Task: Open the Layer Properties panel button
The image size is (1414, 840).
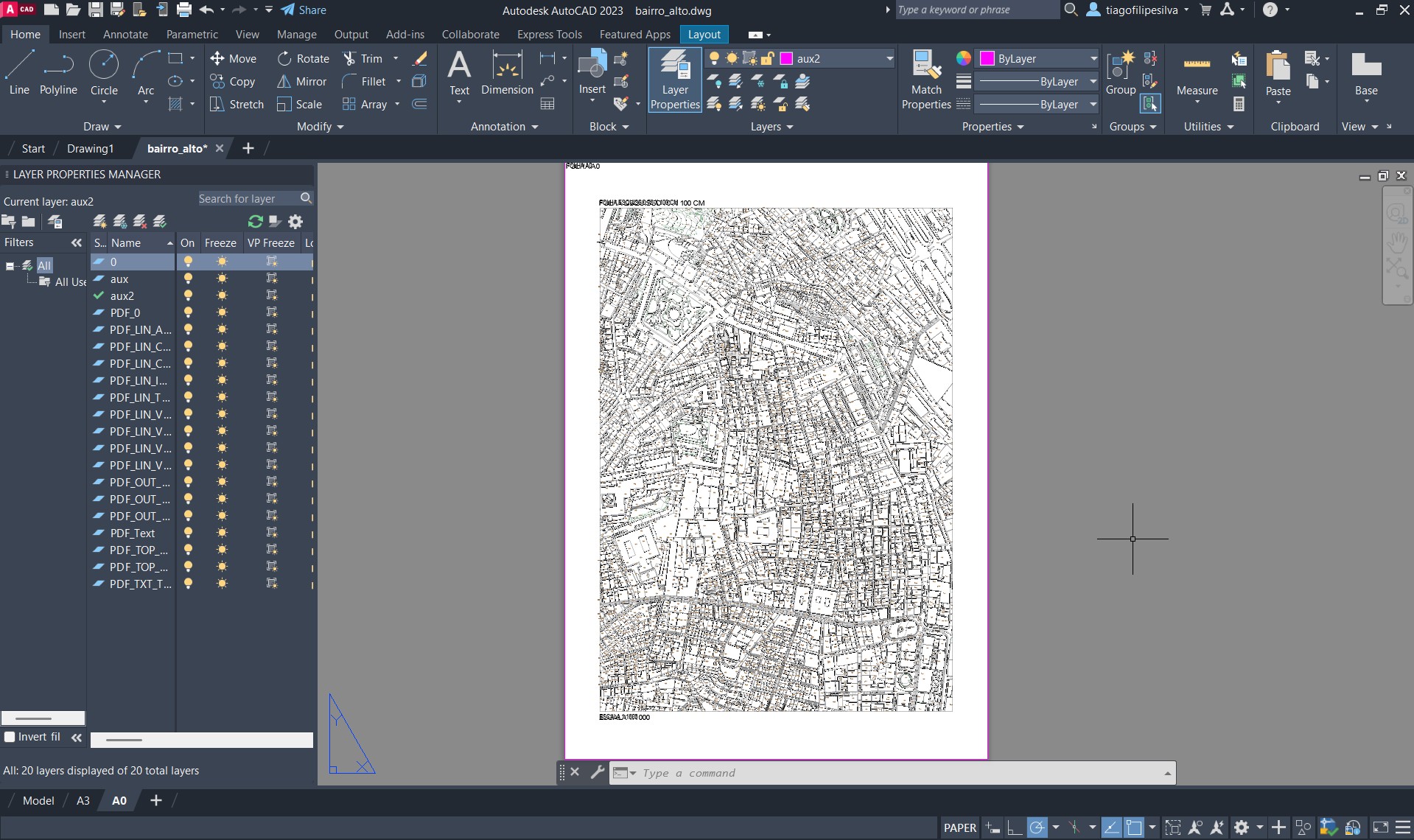Action: click(x=674, y=80)
